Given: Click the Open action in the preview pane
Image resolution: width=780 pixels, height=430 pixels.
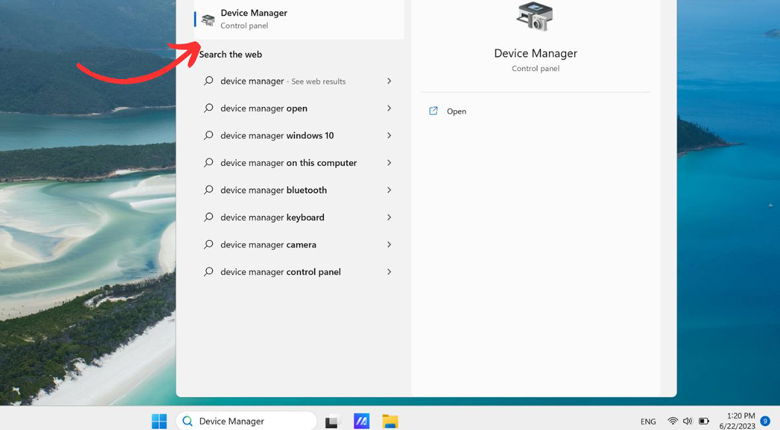Looking at the screenshot, I should click(456, 111).
